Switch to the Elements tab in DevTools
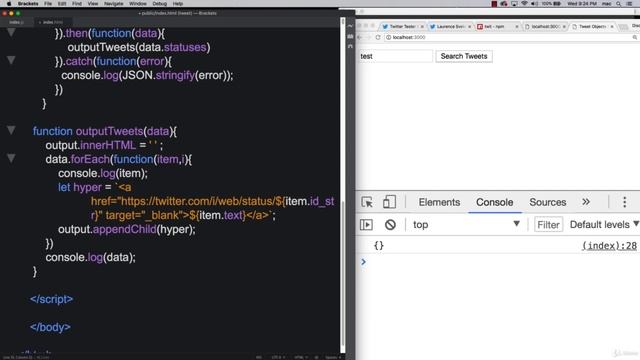 pos(439,202)
